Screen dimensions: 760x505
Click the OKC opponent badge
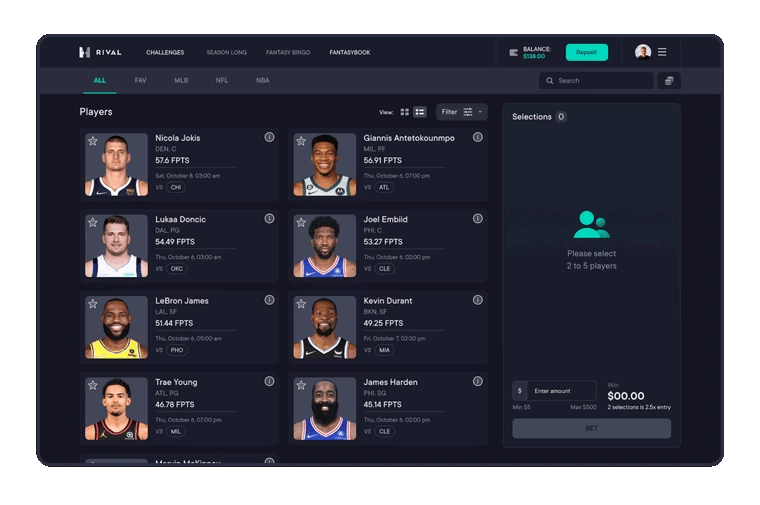coord(176,268)
